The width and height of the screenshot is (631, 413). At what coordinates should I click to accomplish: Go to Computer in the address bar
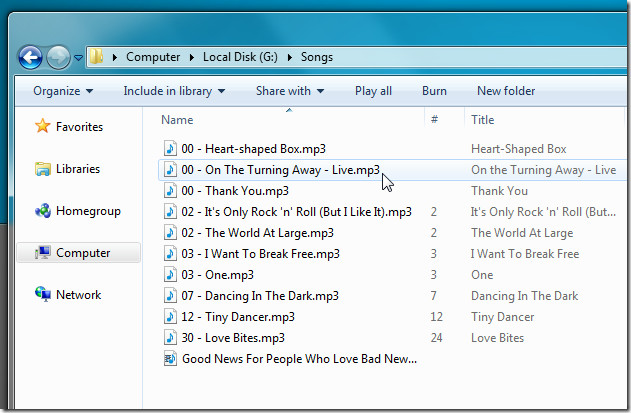coord(153,57)
